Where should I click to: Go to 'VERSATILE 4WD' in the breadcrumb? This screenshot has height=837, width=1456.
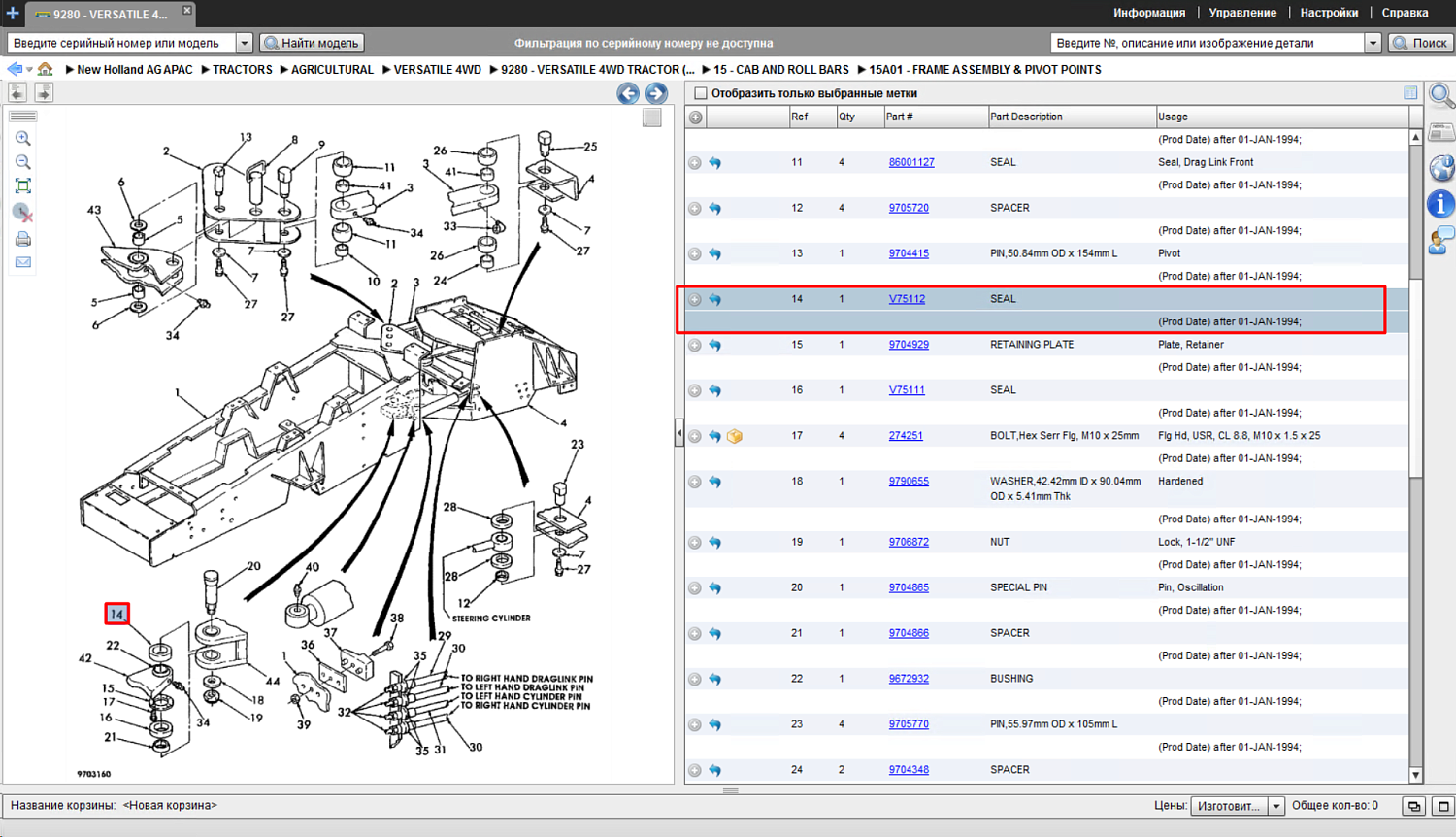click(438, 70)
